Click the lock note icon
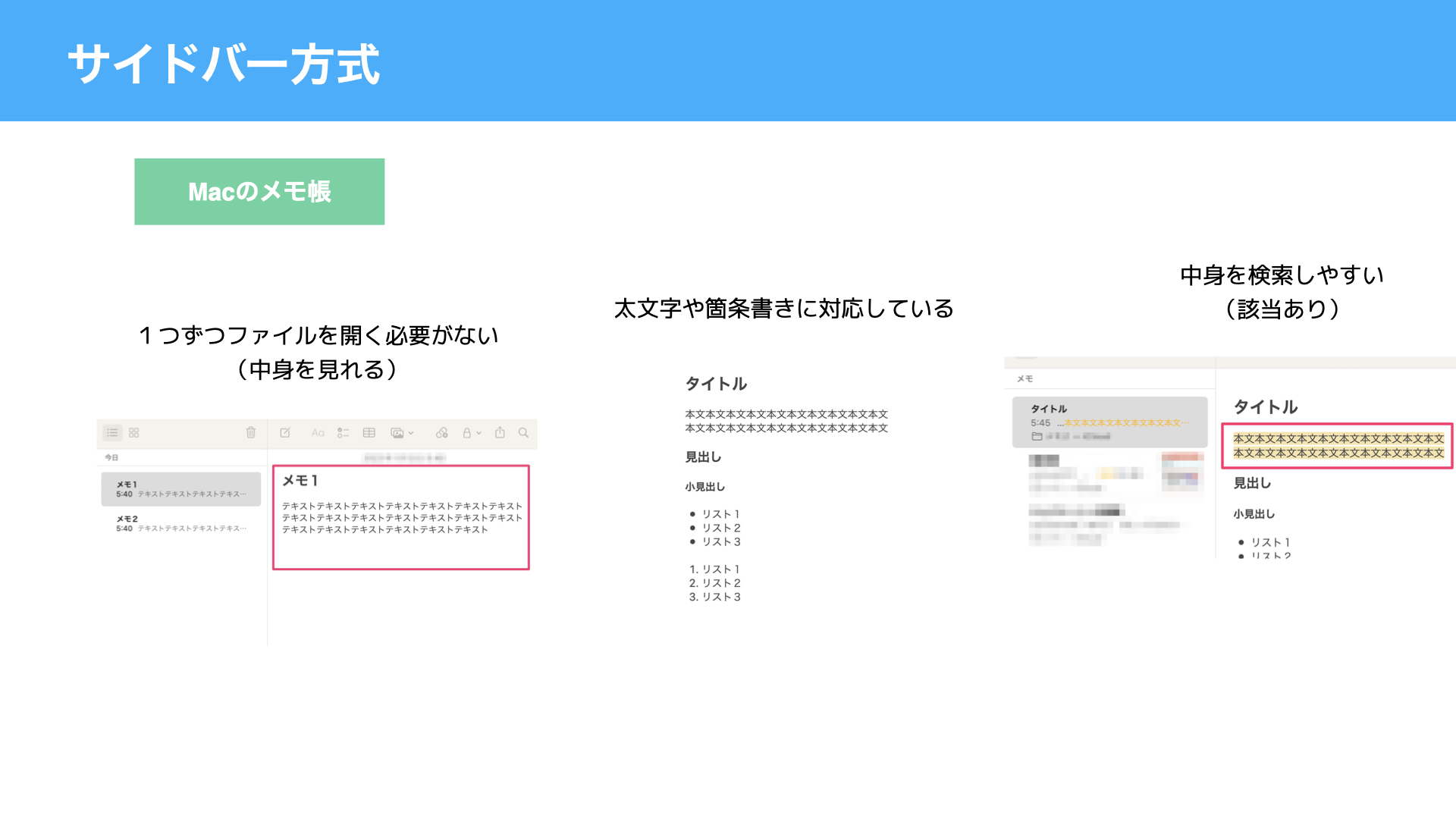Viewport: 1456px width, 819px height. click(x=467, y=433)
